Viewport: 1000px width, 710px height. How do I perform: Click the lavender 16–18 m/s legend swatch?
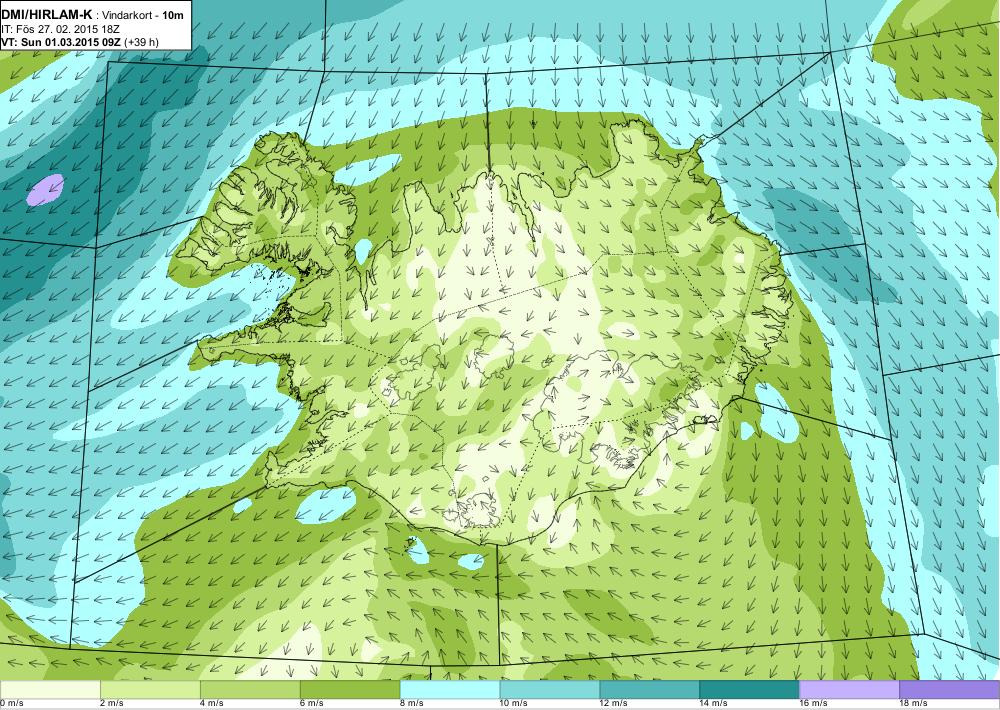[x=849, y=689]
